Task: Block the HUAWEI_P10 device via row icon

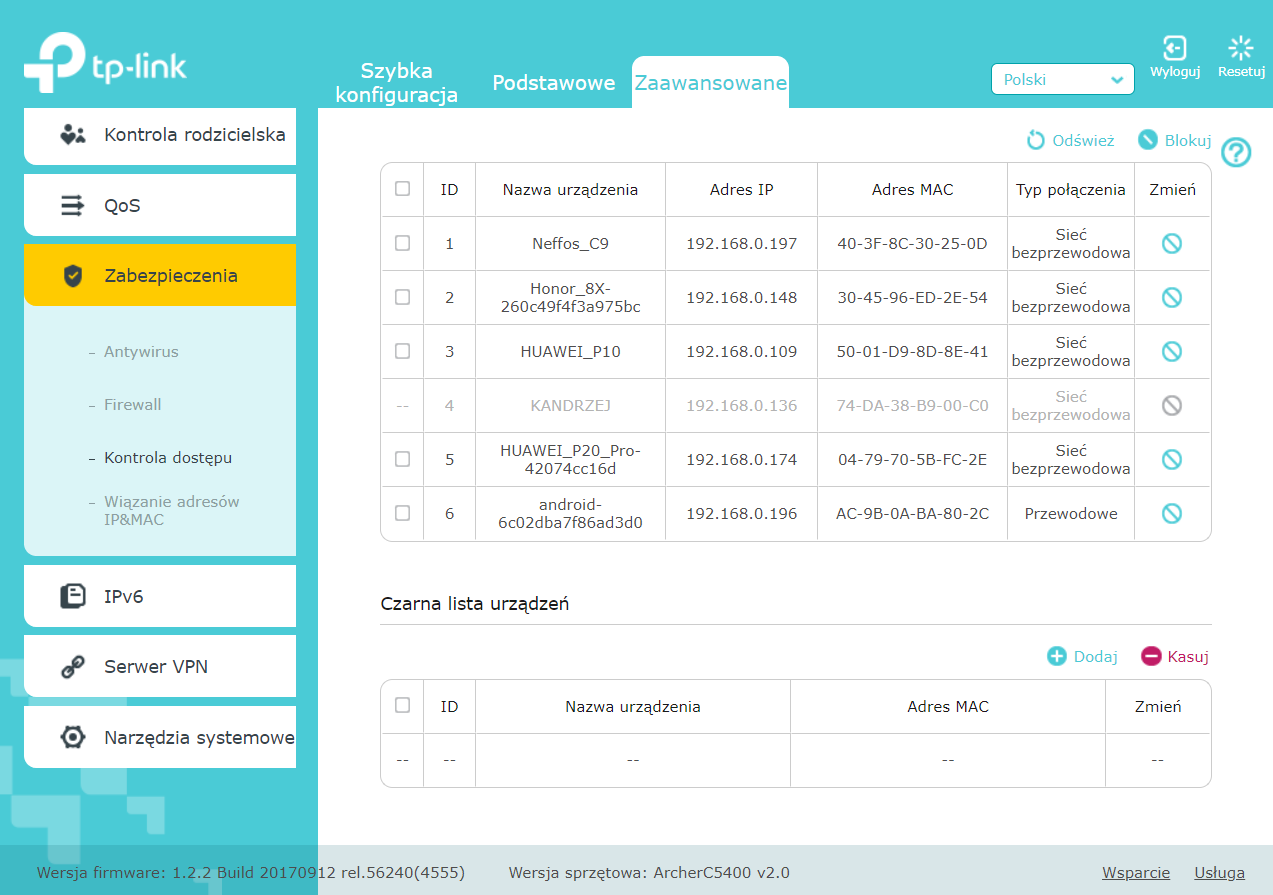Action: pyautogui.click(x=1171, y=351)
